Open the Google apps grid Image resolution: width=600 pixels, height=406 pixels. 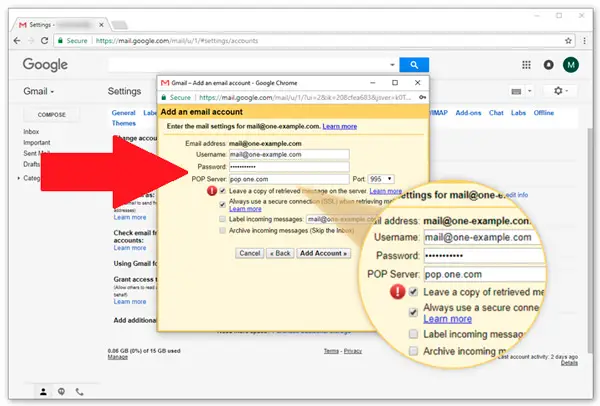coord(527,65)
